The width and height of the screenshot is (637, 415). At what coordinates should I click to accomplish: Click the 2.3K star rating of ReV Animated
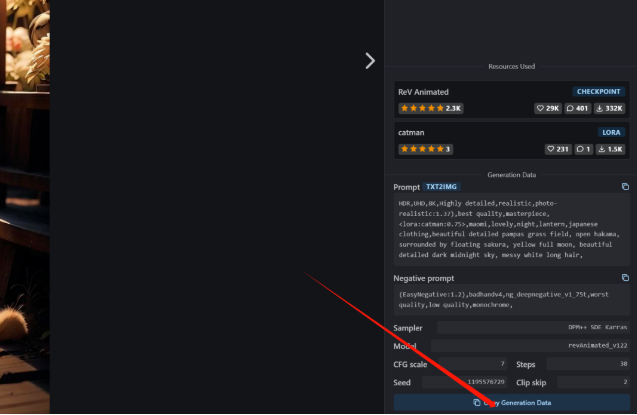pos(431,108)
